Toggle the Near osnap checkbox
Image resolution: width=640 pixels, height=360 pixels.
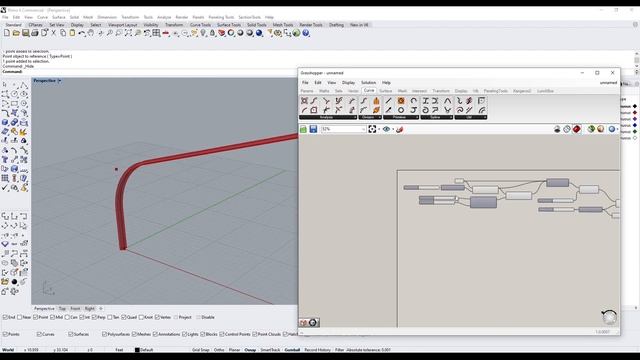coord(19,317)
